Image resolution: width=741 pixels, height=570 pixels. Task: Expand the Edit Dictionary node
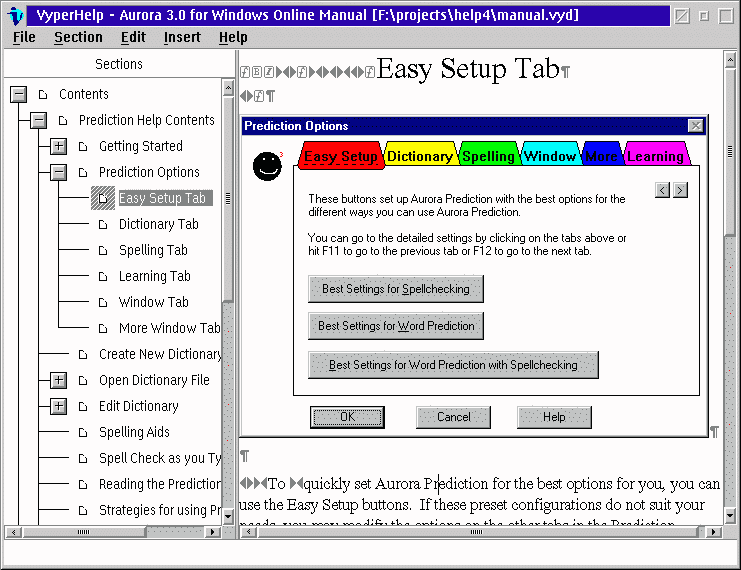pyautogui.click(x=58, y=406)
